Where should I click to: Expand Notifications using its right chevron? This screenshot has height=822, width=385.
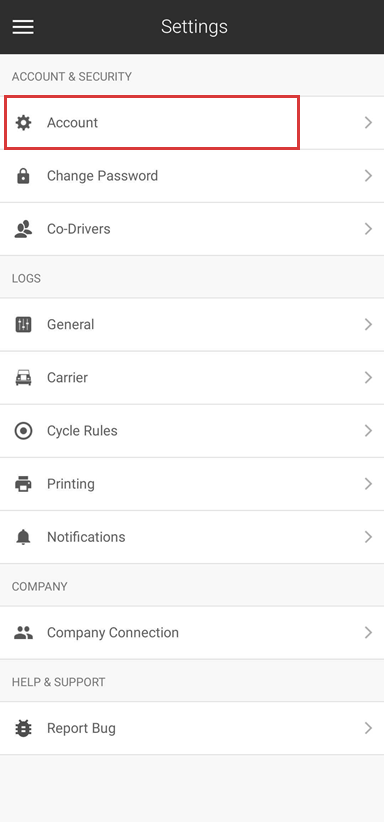[368, 537]
